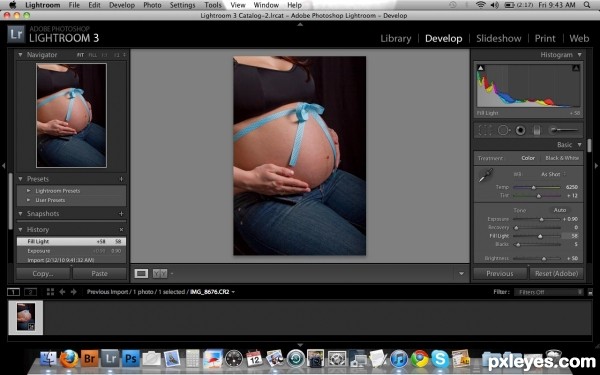
Task: Select the Graduated Filter tool
Action: [536, 130]
